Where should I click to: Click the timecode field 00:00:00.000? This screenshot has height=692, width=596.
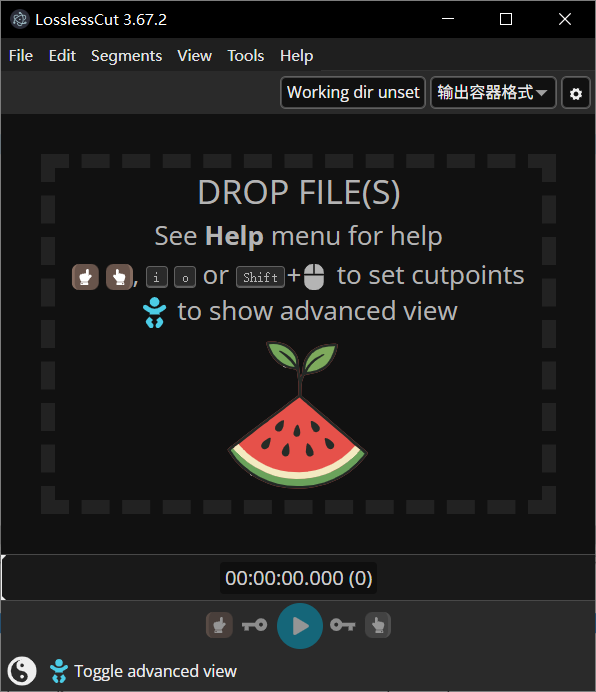[298, 578]
